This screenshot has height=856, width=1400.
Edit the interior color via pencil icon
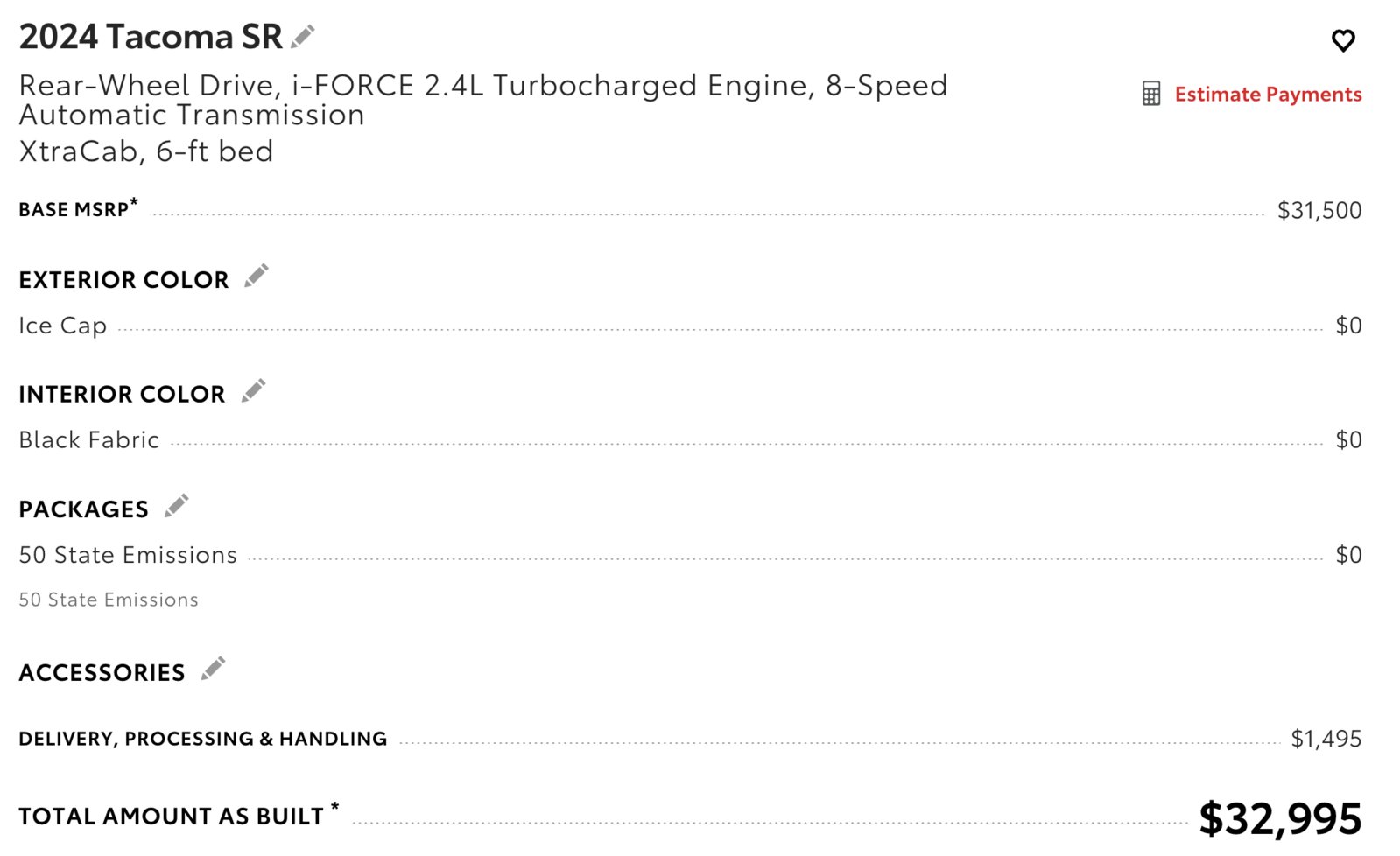tap(253, 390)
